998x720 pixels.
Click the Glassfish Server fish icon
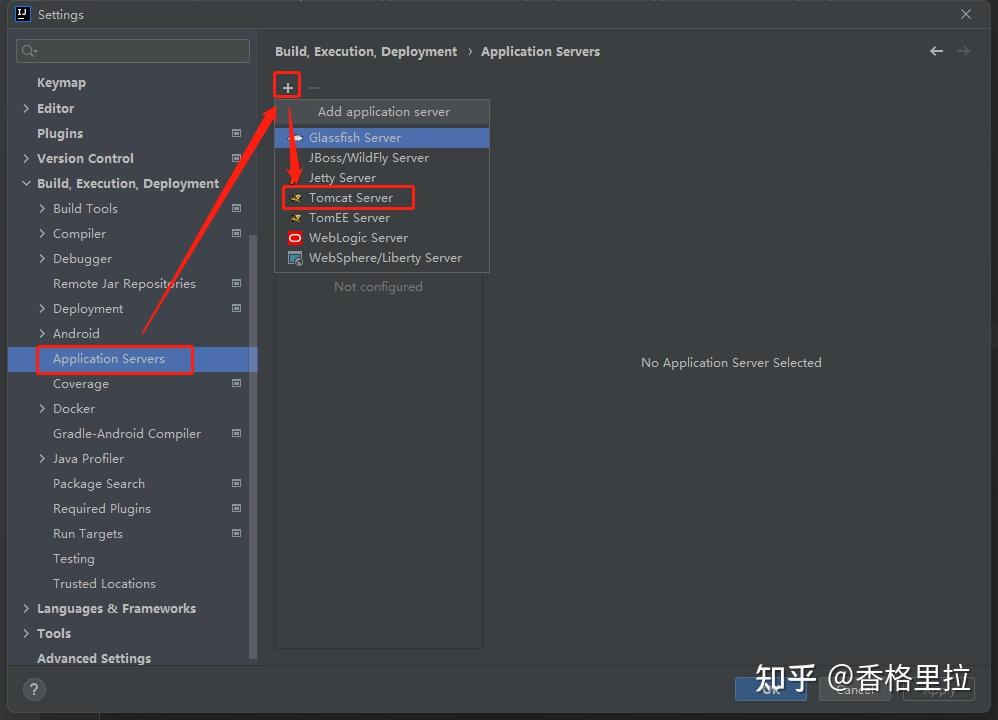(x=295, y=138)
